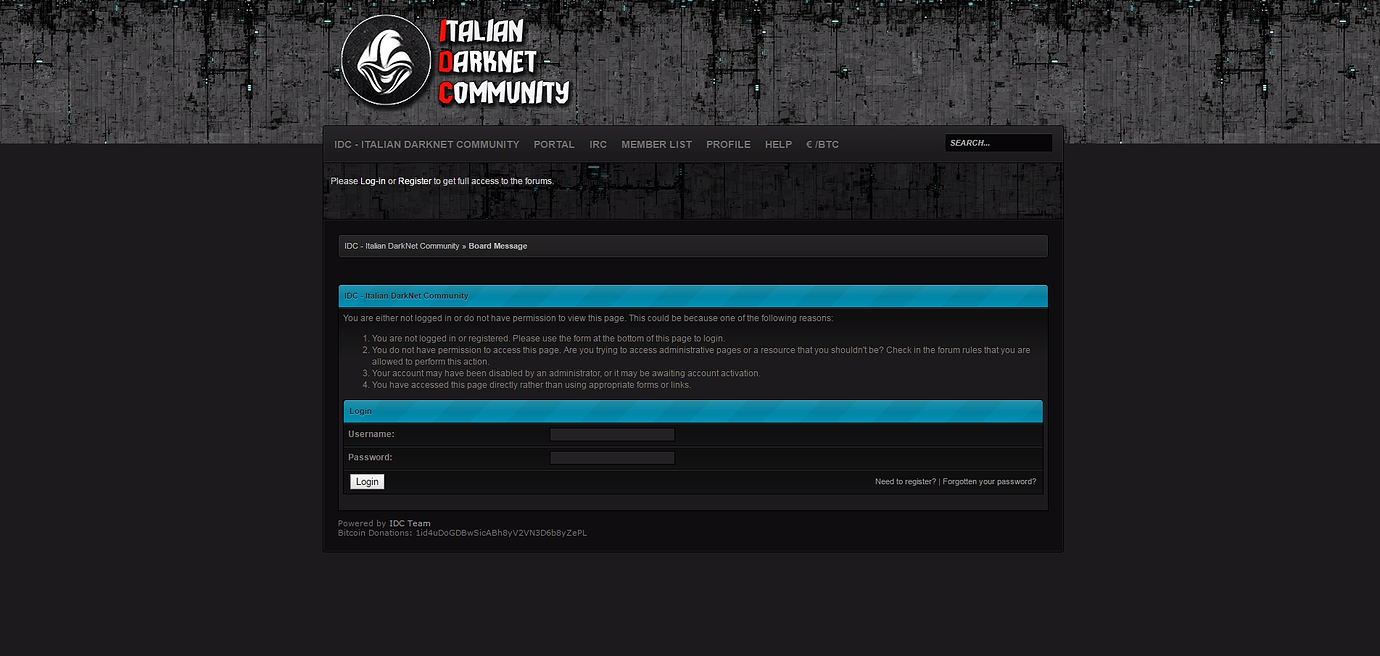This screenshot has height=656, width=1380.
Task: Click the Password input field
Action: [x=612, y=458]
